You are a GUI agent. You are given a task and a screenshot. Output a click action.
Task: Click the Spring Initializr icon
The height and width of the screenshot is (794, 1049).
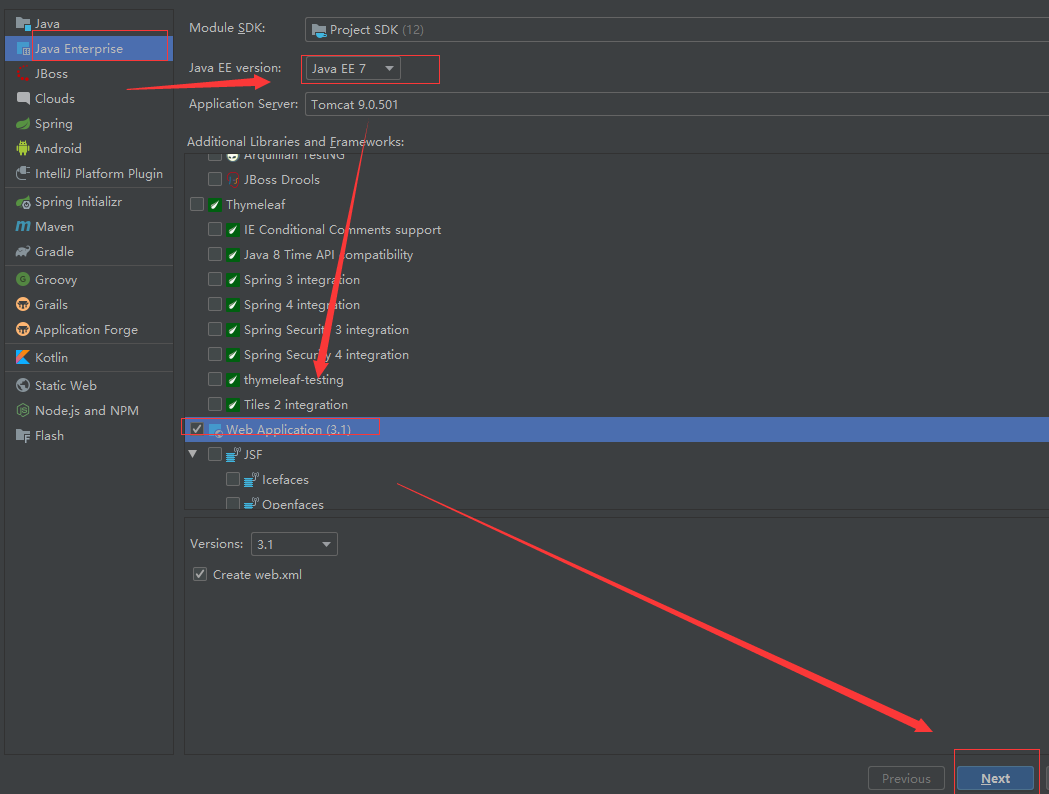23,202
